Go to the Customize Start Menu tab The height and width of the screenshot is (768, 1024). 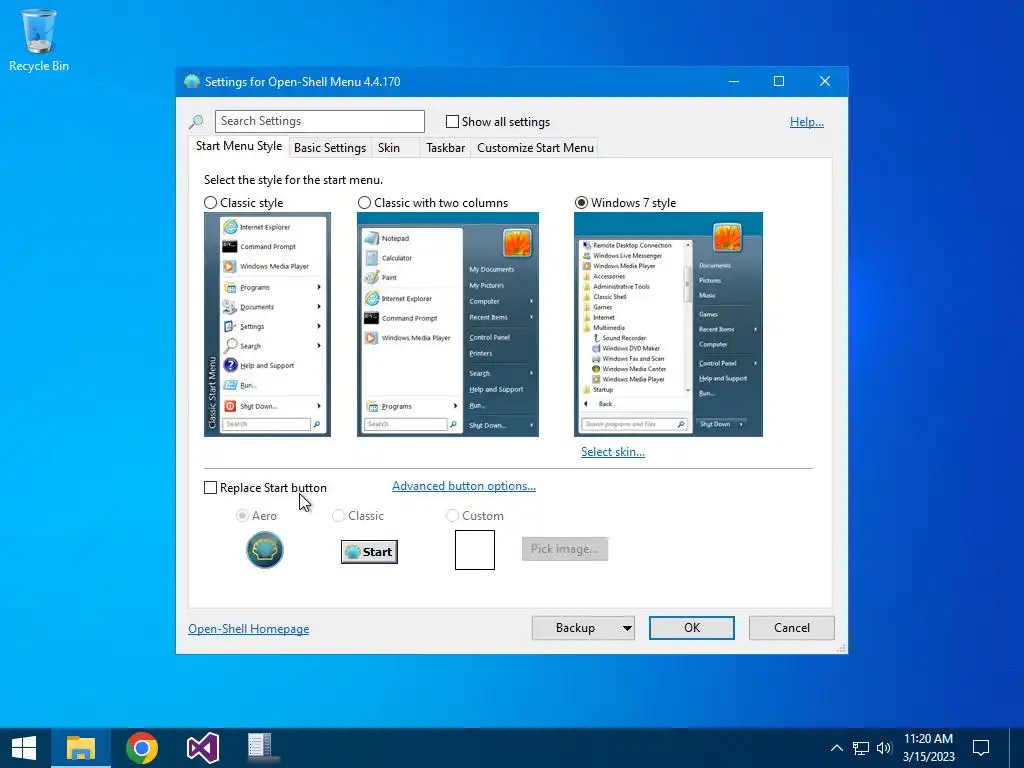tap(536, 148)
